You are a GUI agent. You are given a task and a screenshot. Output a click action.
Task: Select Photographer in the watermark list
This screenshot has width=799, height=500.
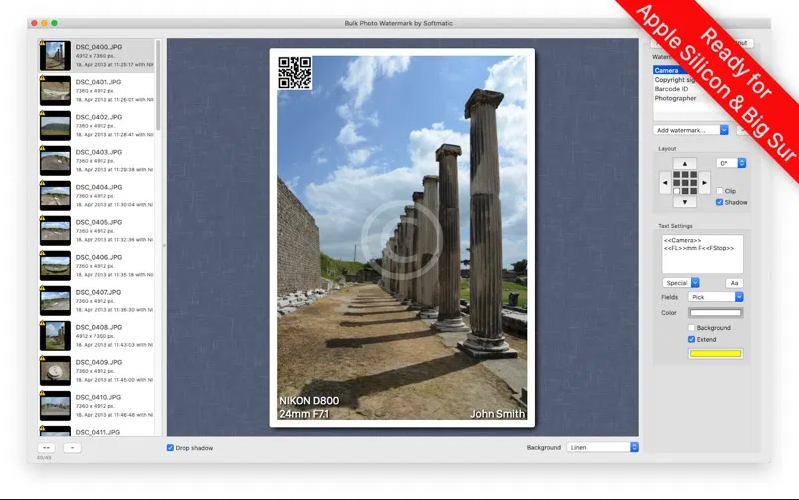(x=675, y=98)
